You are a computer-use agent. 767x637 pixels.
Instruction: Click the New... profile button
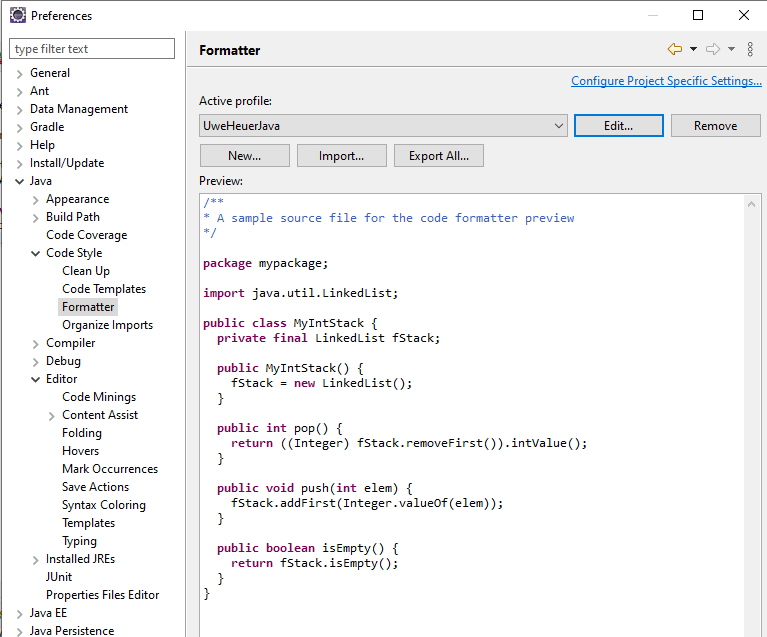(x=244, y=155)
